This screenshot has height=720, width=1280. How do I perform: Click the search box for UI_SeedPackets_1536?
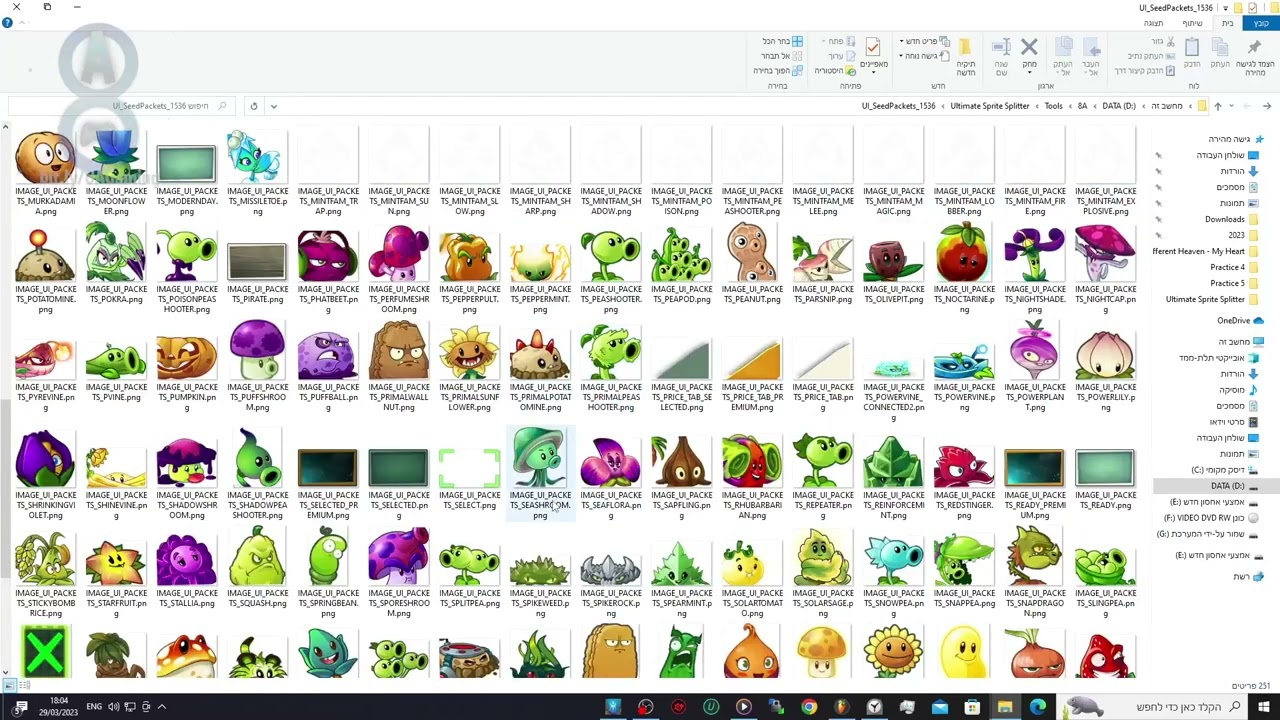click(x=120, y=106)
